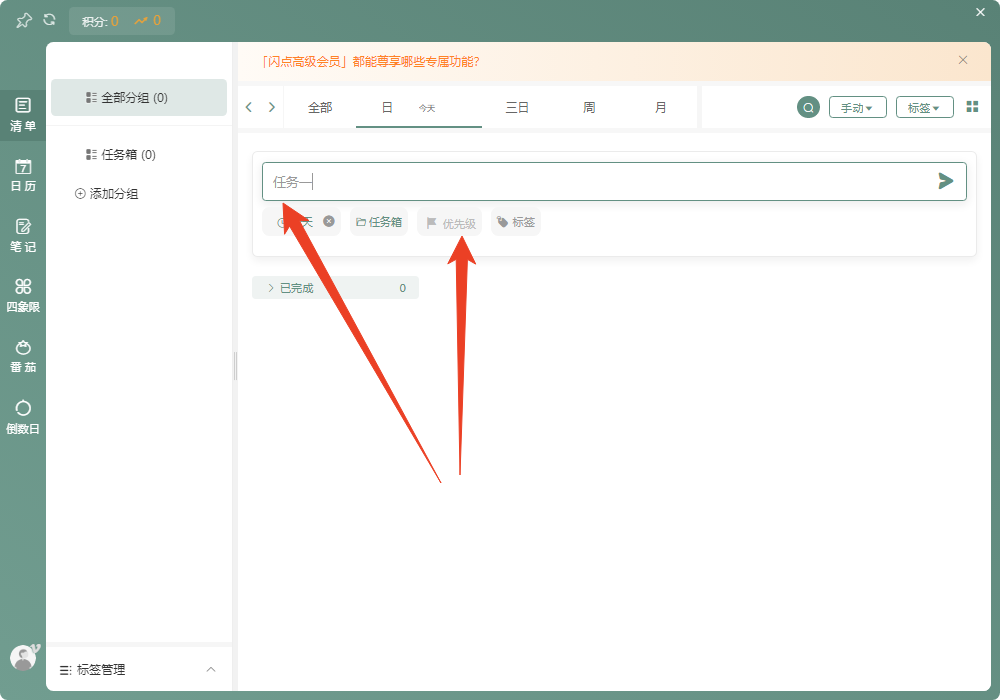Open the 番茄 pomodoro timer
Viewport: 1000px width, 700px height.
coord(23,356)
